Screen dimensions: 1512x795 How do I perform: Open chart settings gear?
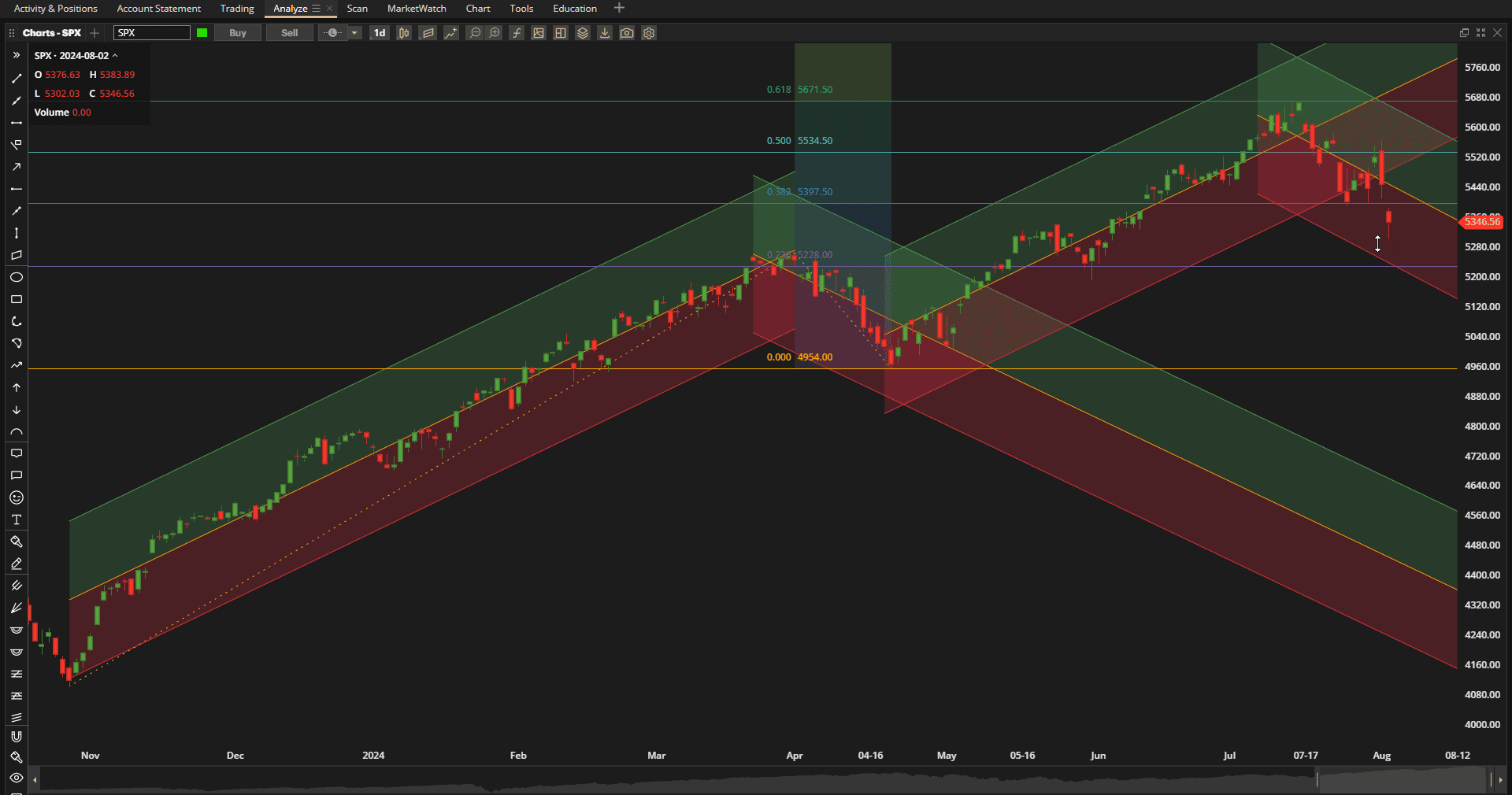(649, 32)
